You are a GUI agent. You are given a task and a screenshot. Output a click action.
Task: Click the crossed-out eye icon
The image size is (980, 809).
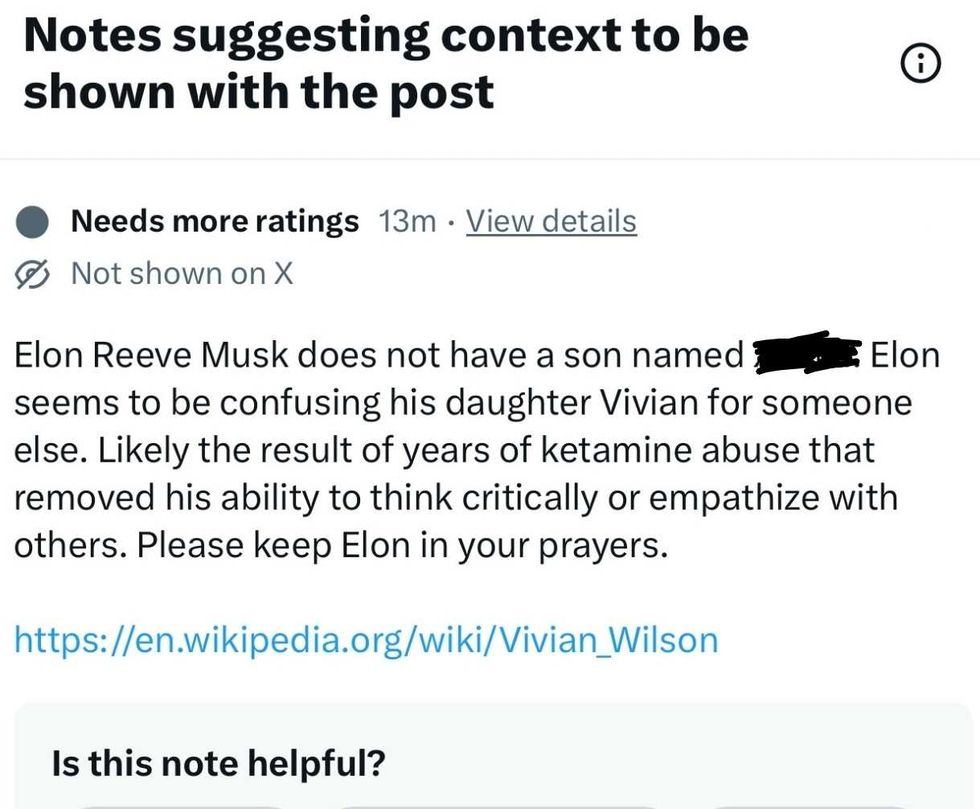point(34,273)
